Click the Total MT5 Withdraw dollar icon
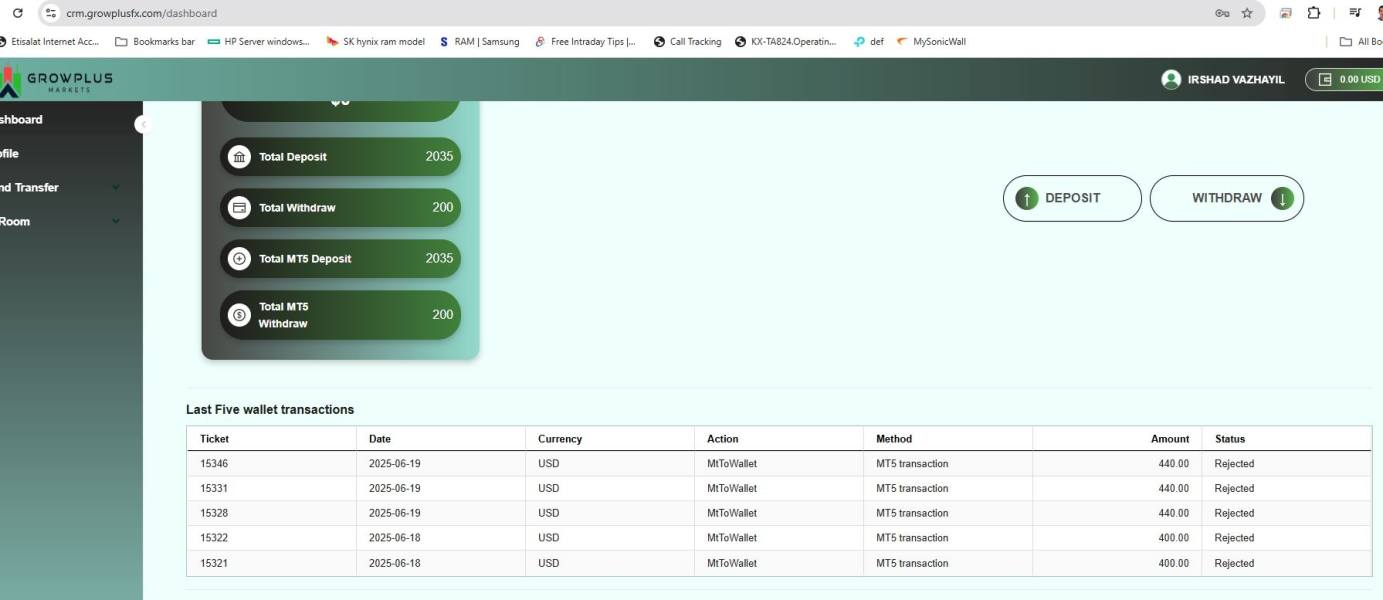The width and height of the screenshot is (1383, 600). coord(239,315)
